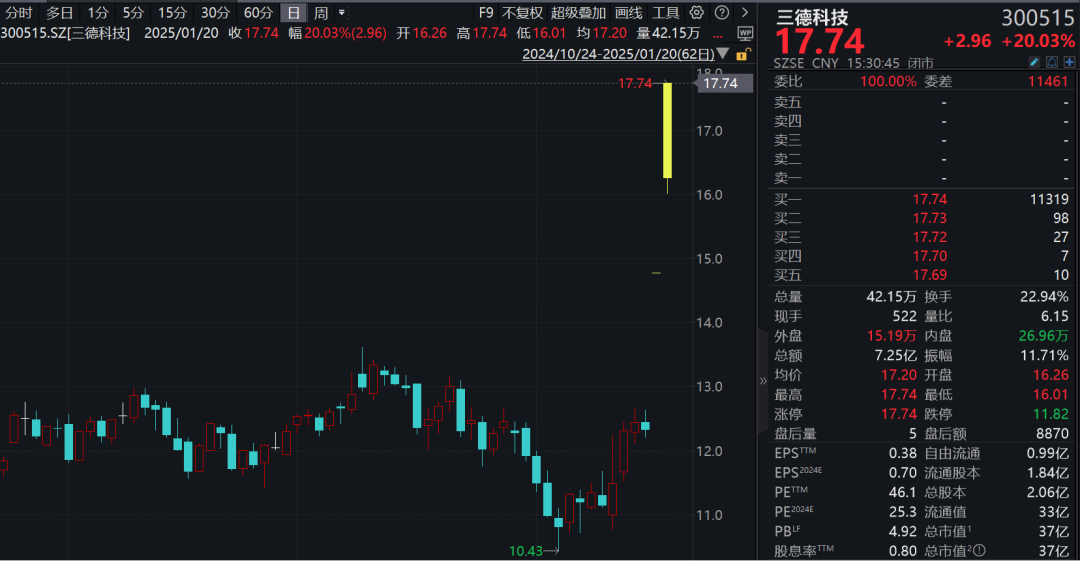Select the 60分 period tab
This screenshot has width=1080, height=561.
[258, 12]
